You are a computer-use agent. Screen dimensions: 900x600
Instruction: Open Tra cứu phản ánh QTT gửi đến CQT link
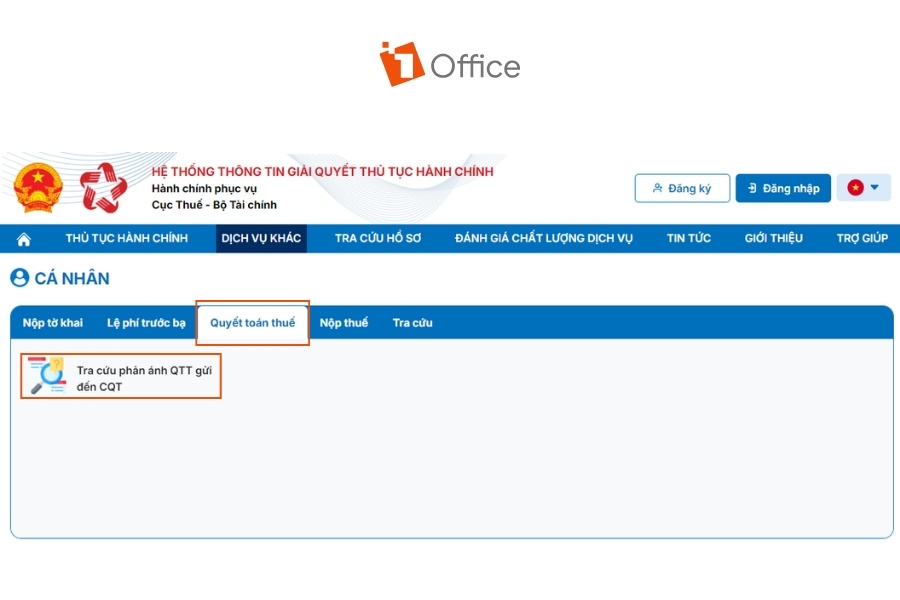pyautogui.click(x=144, y=378)
